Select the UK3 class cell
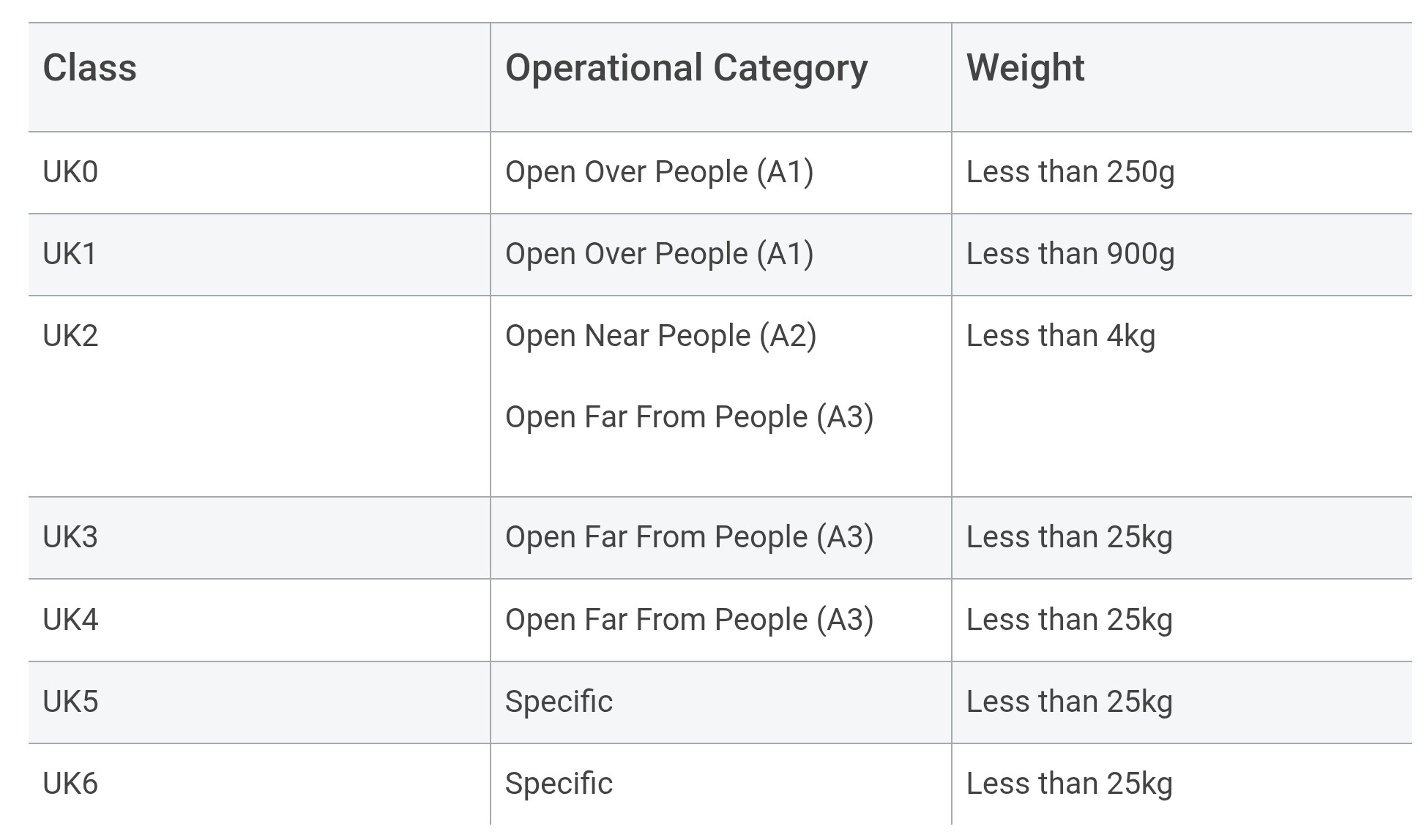 [x=70, y=538]
